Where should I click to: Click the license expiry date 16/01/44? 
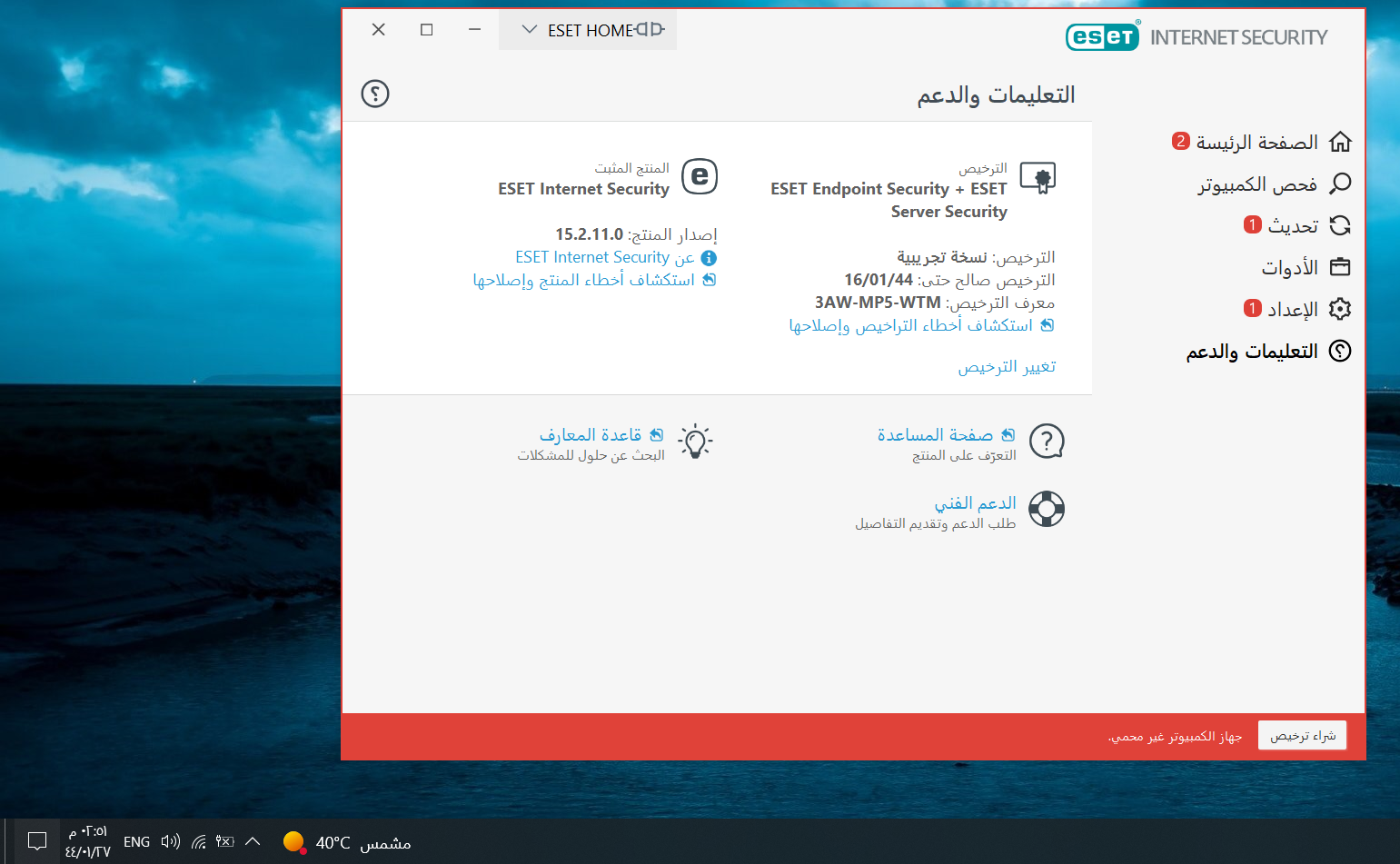(x=879, y=280)
